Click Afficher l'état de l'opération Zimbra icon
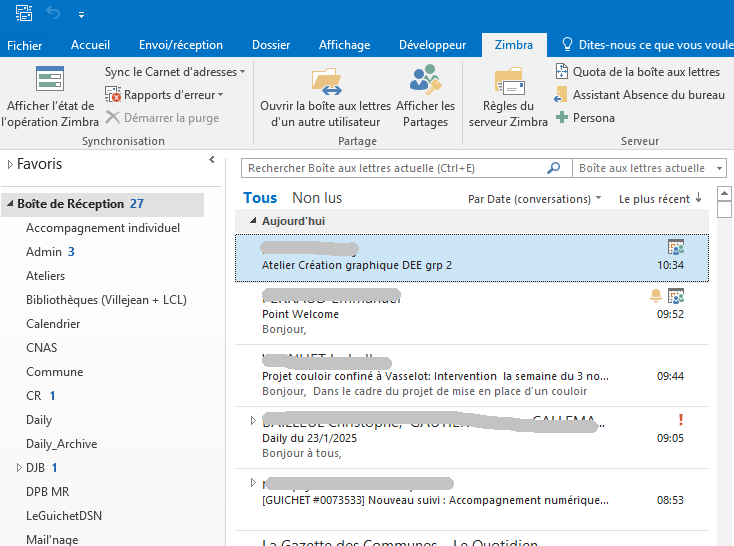This screenshot has height=546, width=734. click(x=49, y=80)
